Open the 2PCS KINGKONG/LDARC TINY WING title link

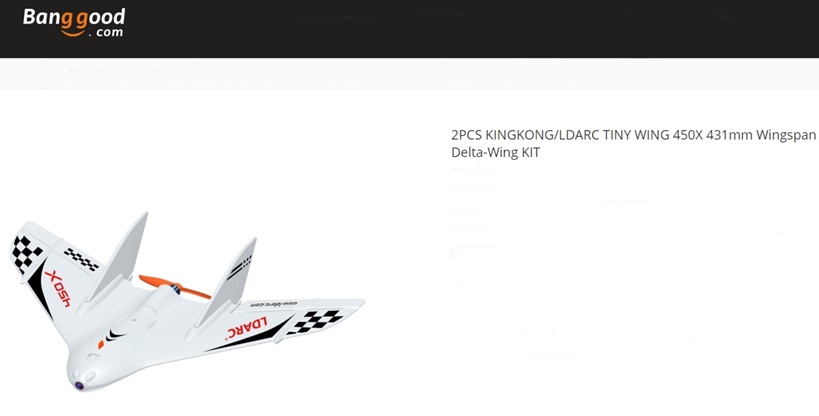tap(633, 144)
